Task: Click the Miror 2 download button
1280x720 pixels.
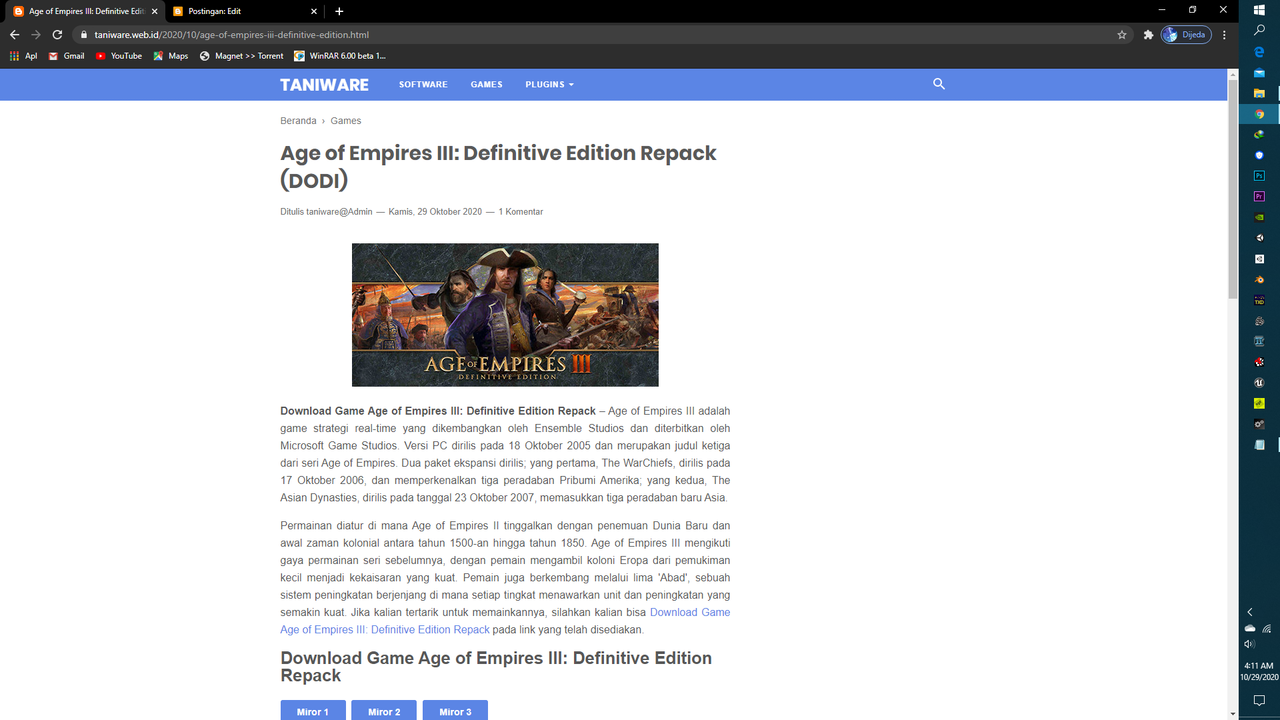Action: point(384,711)
